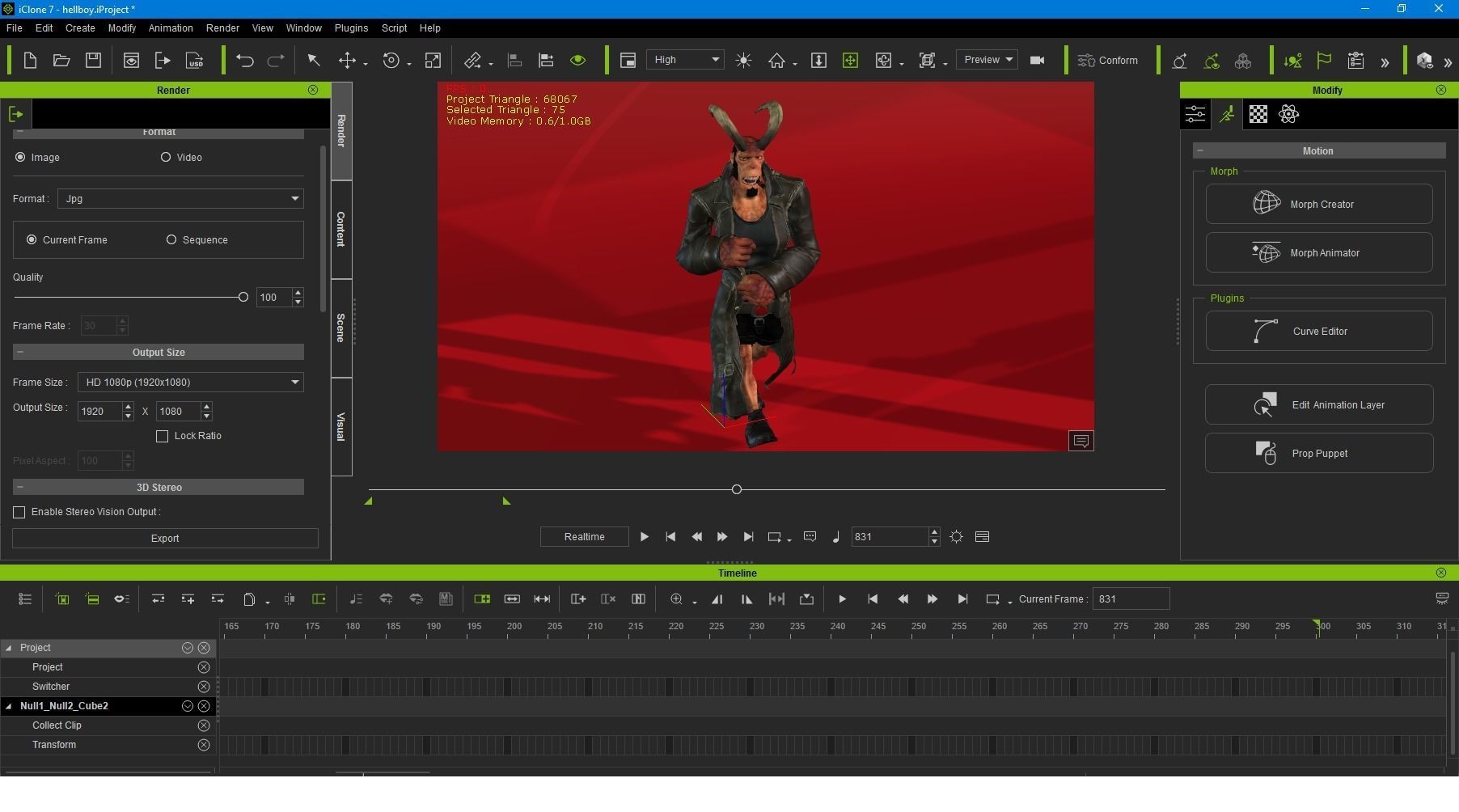1459x812 pixels.
Task: Click the New Project icon
Action: pyautogui.click(x=30, y=61)
